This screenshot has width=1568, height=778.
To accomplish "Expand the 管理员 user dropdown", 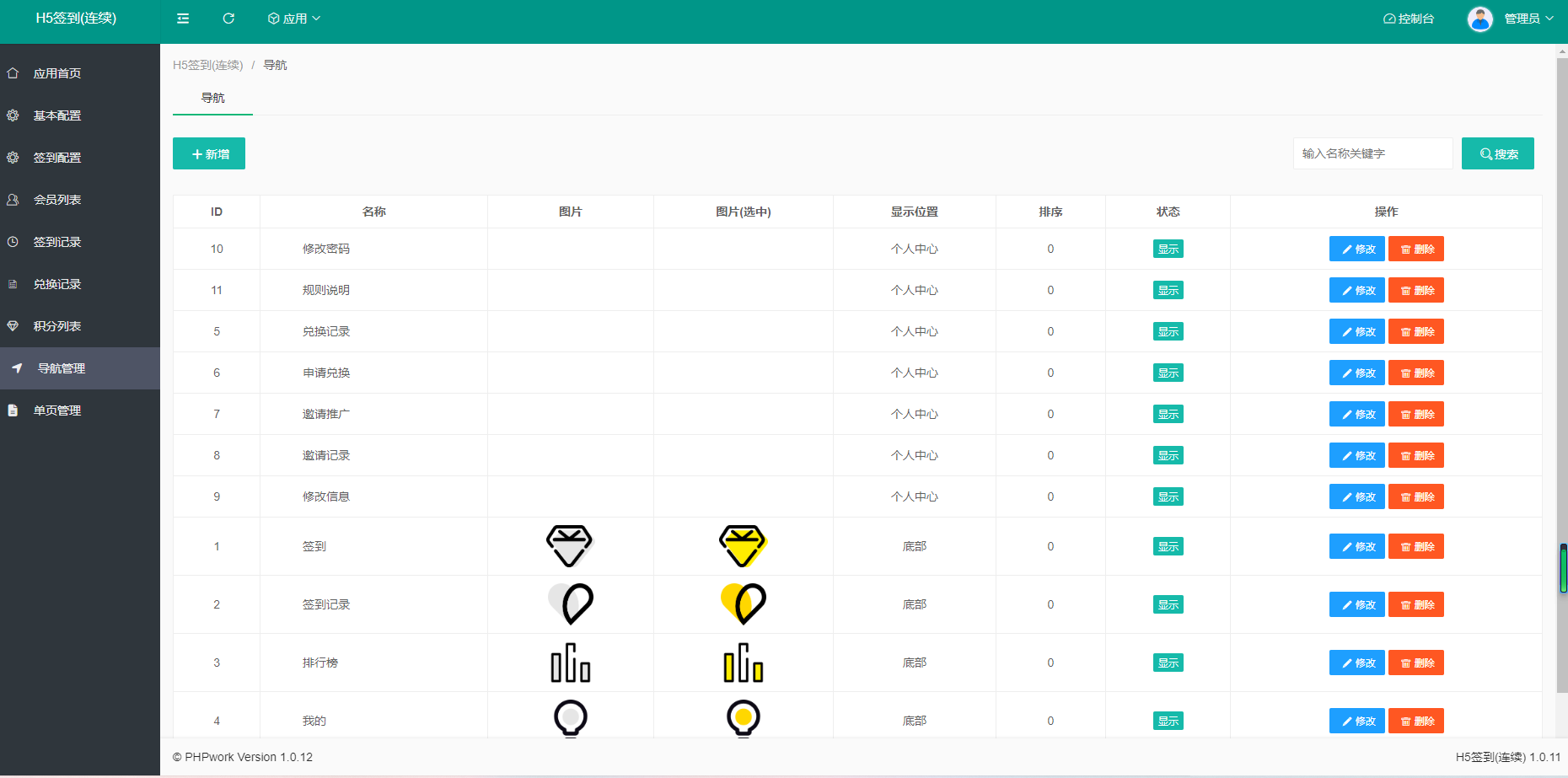I will point(1528,19).
